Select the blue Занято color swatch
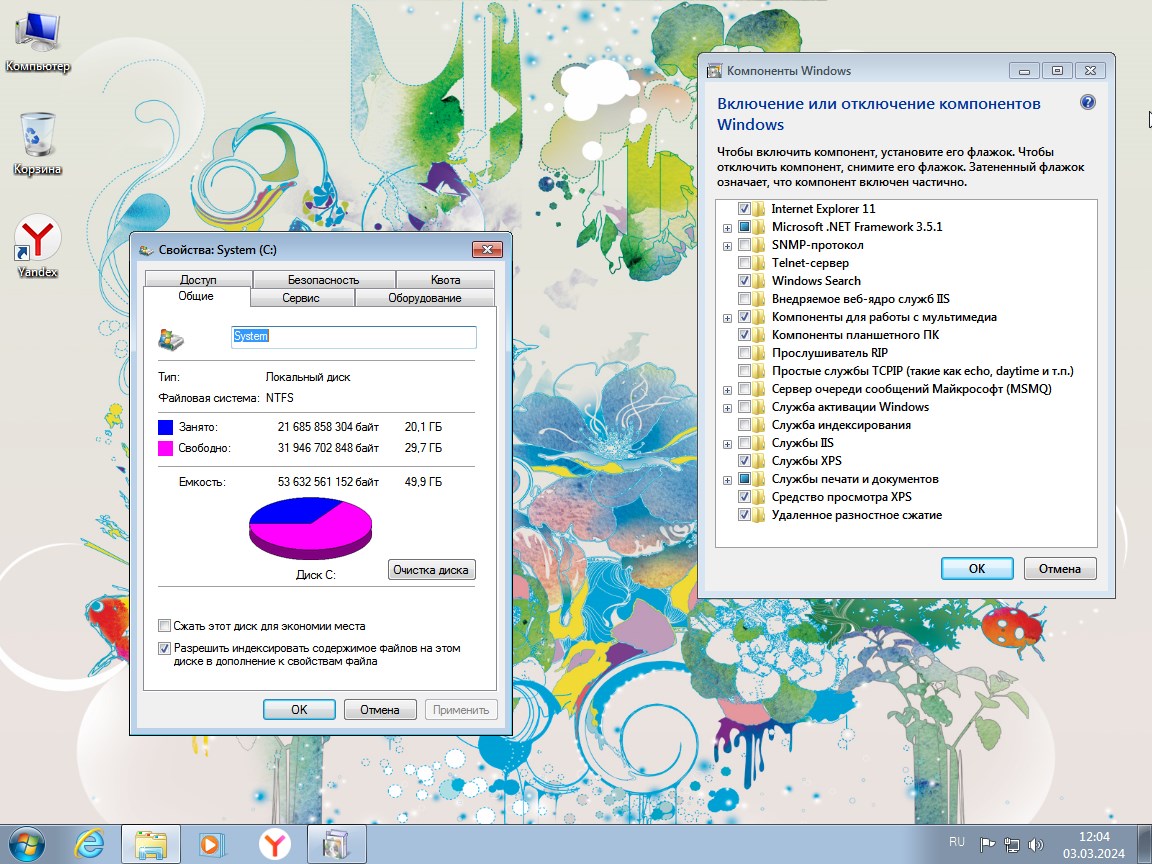Screen dimensions: 1152x864 click(165, 427)
